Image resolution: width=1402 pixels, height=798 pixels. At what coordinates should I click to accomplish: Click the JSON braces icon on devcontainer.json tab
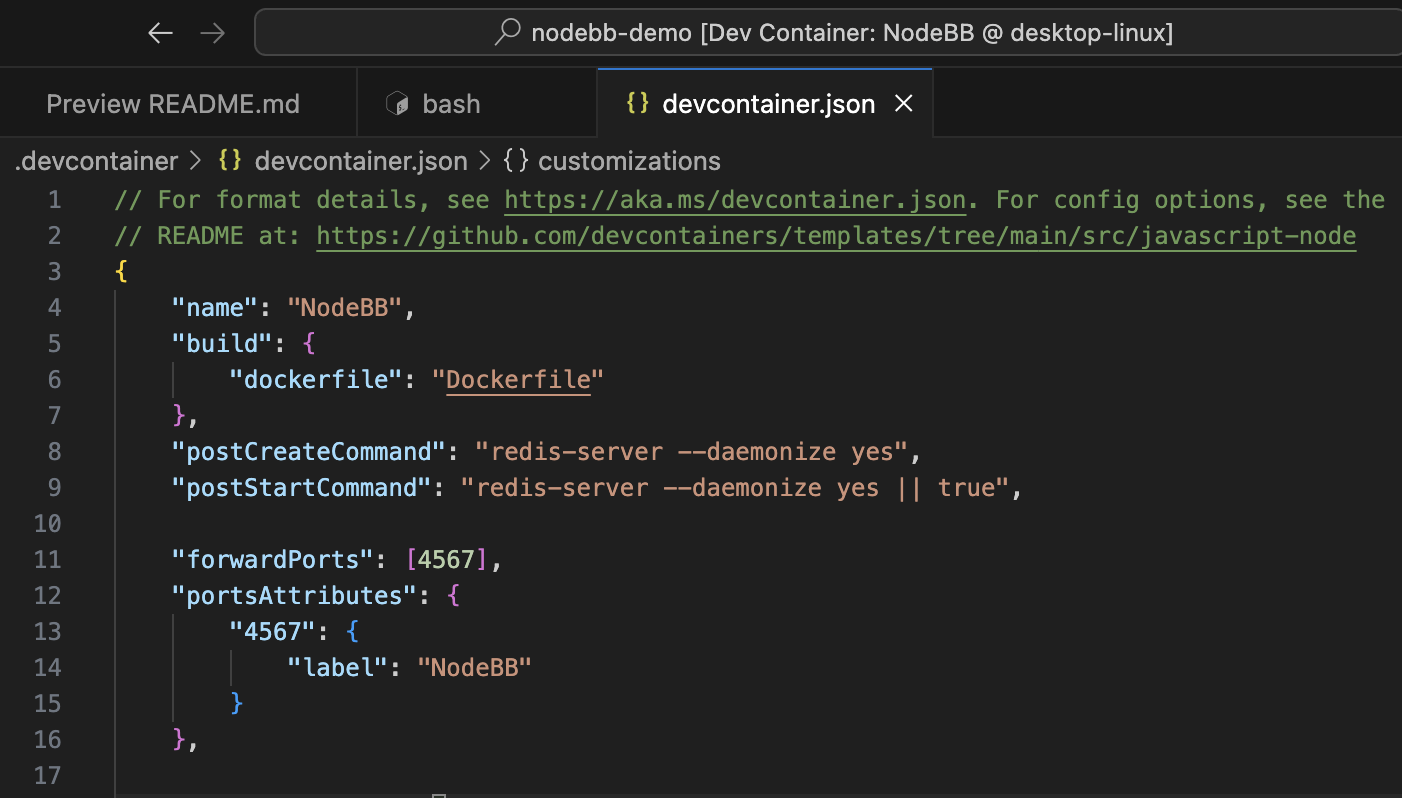637,103
